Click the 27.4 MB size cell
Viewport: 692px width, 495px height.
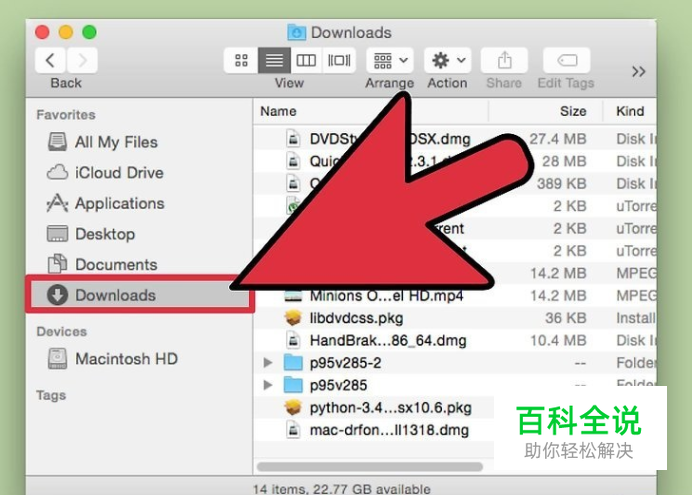558,139
